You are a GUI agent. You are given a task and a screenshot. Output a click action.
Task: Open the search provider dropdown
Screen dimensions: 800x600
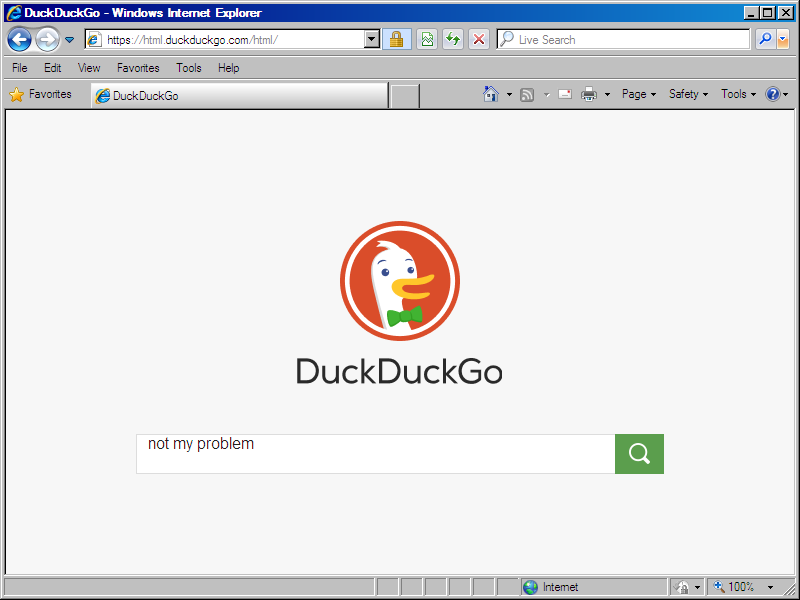coord(783,39)
